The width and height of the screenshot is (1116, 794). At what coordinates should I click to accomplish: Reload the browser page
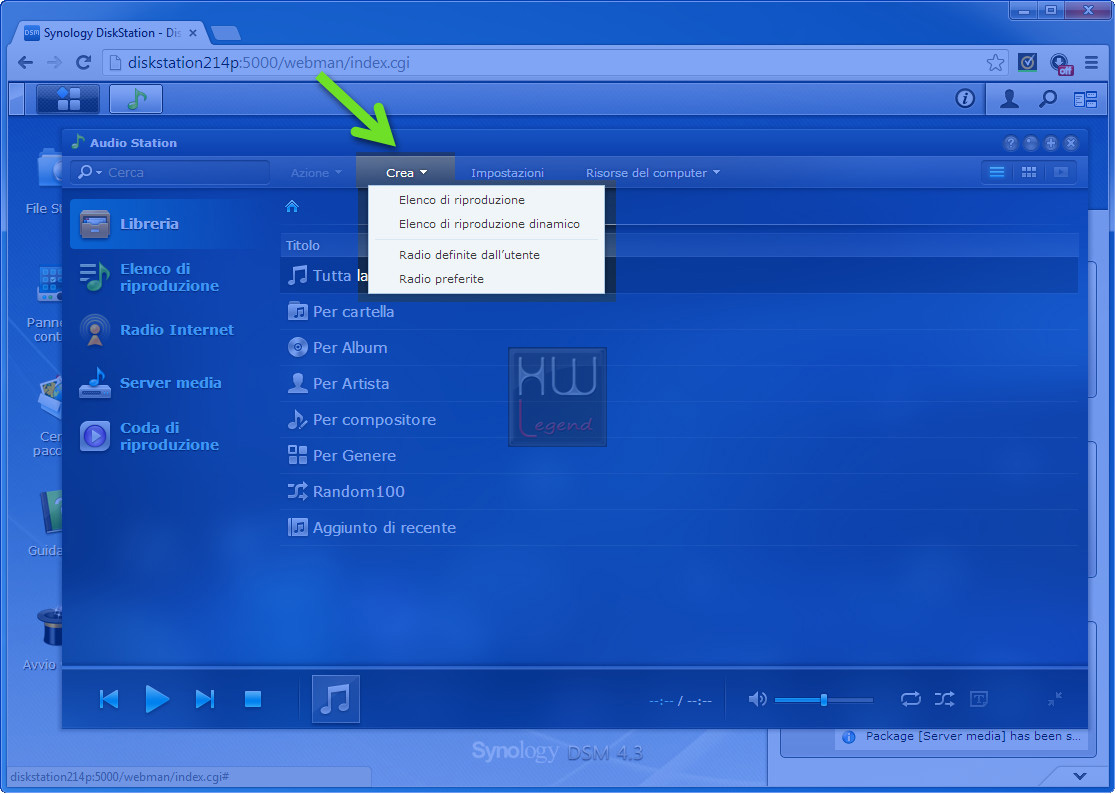click(83, 63)
